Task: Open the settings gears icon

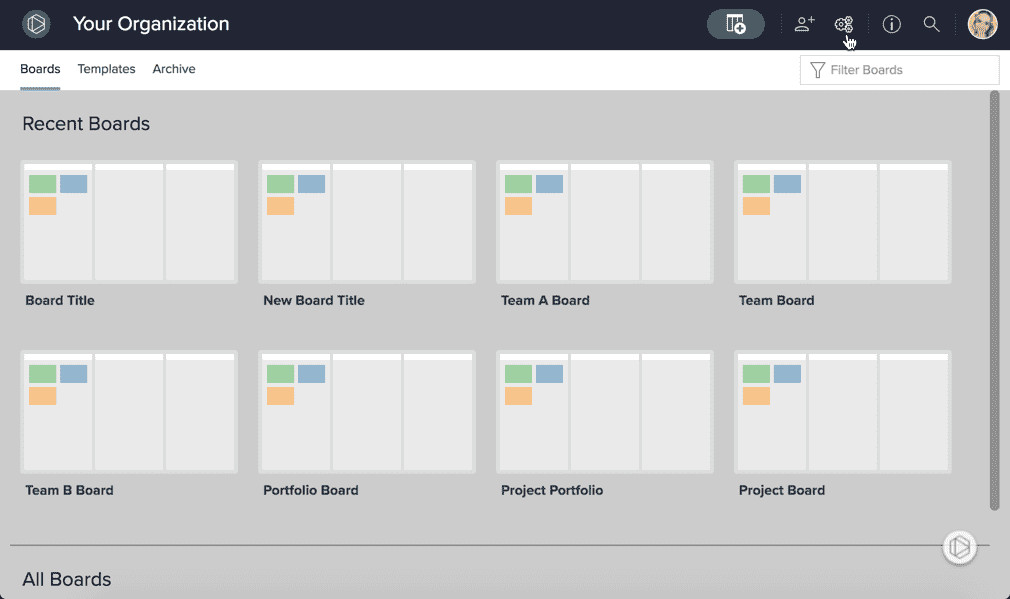Action: (844, 24)
